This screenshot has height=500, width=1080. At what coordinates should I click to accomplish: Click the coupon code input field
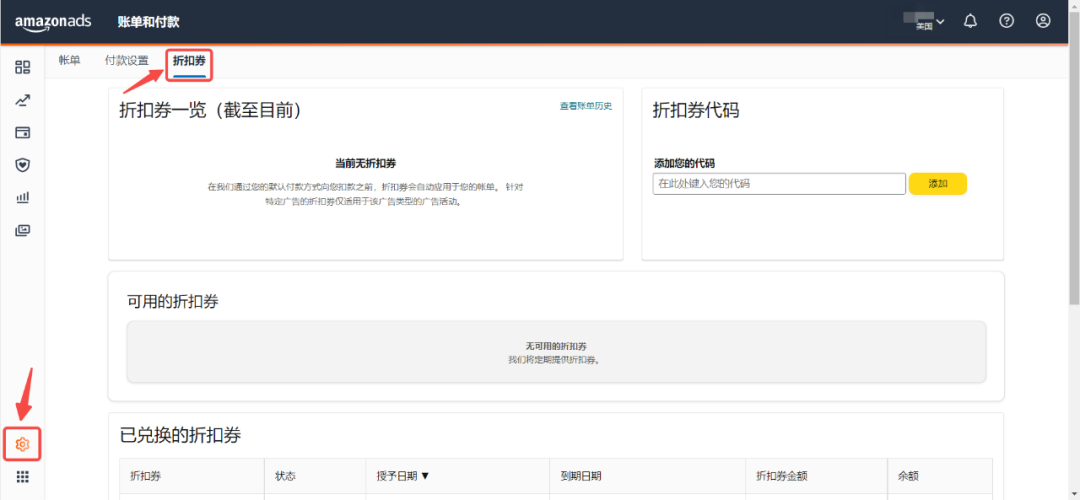(778, 184)
